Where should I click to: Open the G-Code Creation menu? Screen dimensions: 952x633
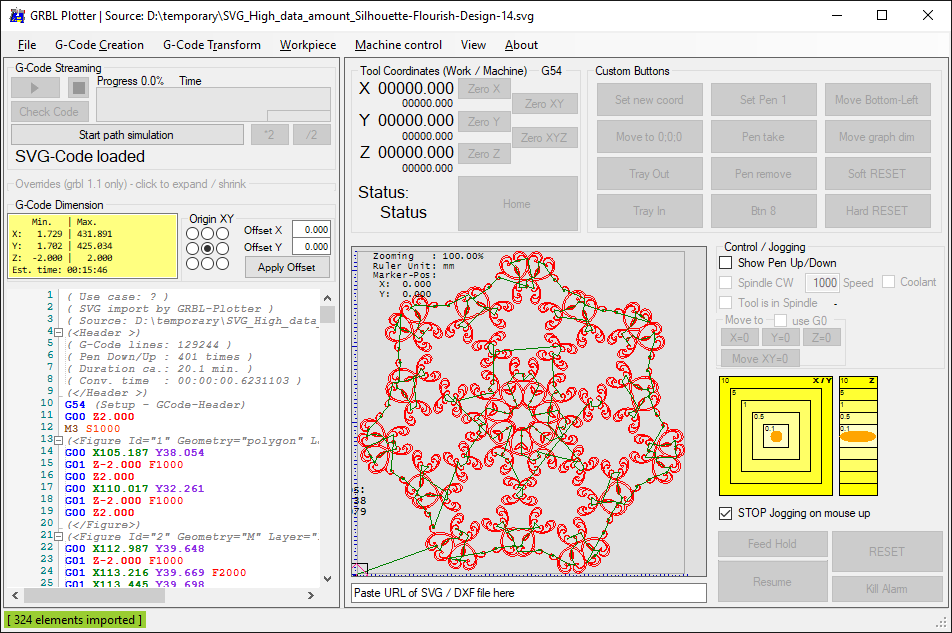coord(100,45)
